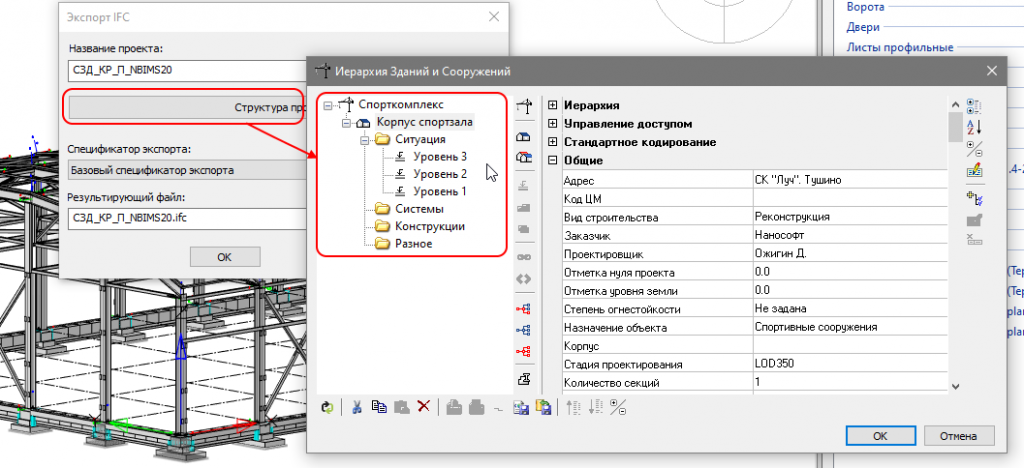
Task: Click Листы профильные link in right panel
Action: (899, 47)
